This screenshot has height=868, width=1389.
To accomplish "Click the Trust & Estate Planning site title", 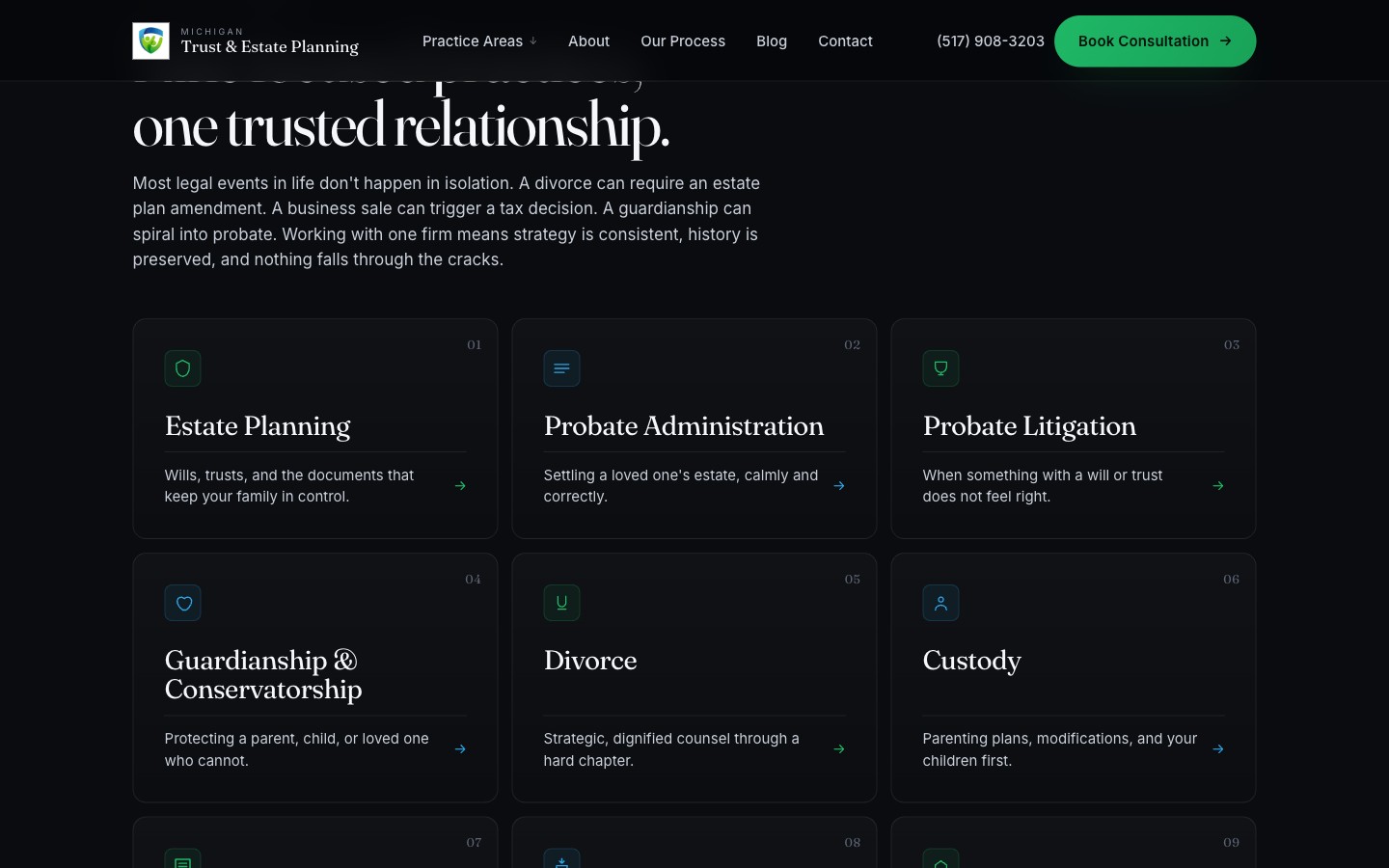I will pyautogui.click(x=269, y=46).
